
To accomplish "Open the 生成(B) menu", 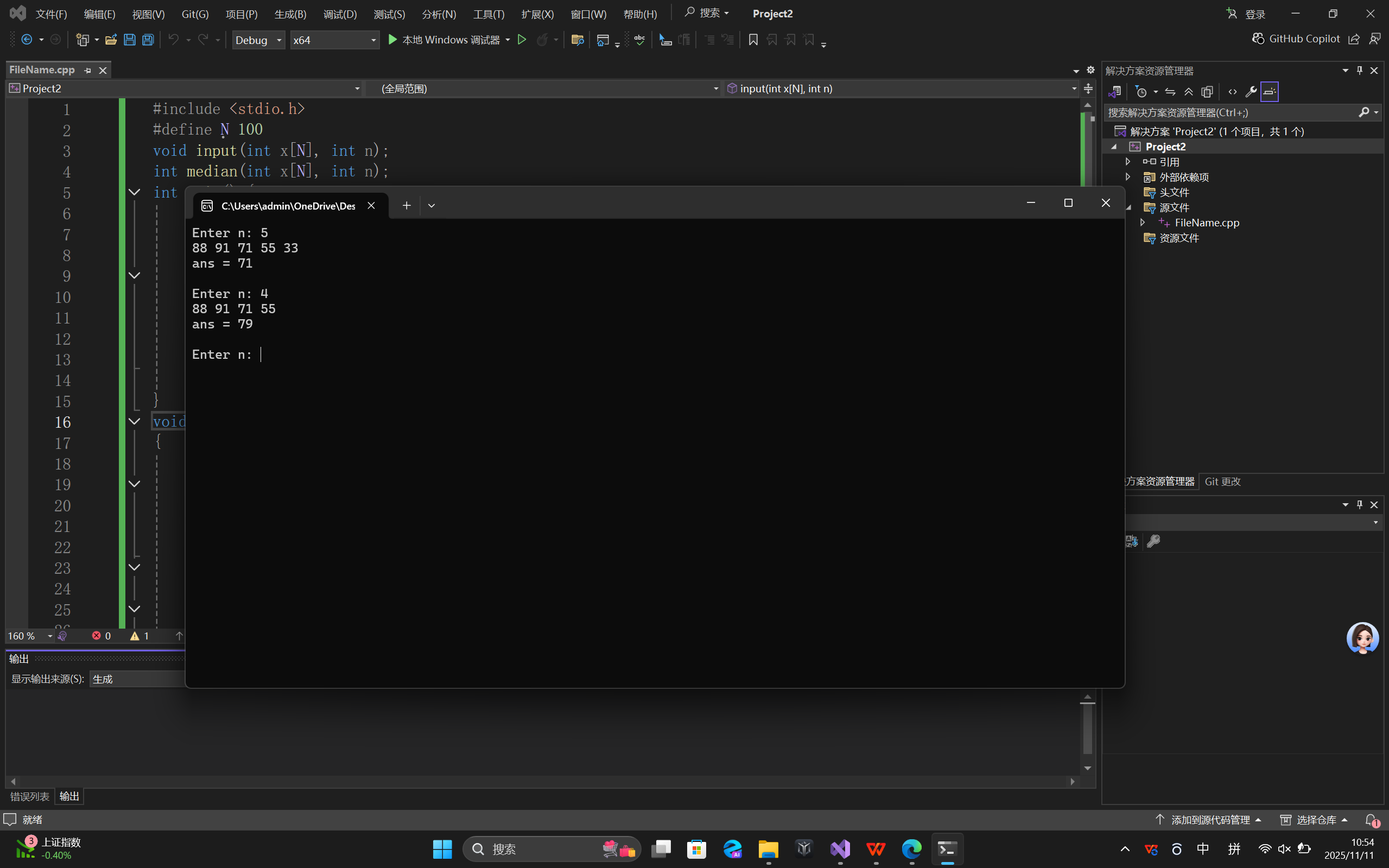I will coord(290,14).
